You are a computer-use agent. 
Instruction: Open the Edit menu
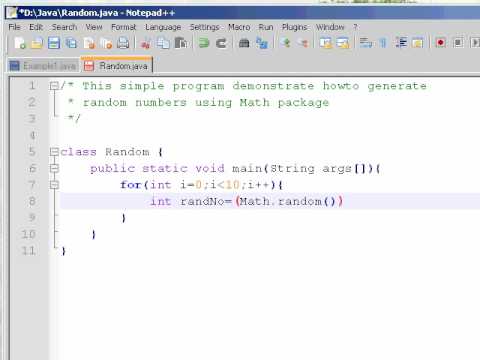click(x=36, y=27)
